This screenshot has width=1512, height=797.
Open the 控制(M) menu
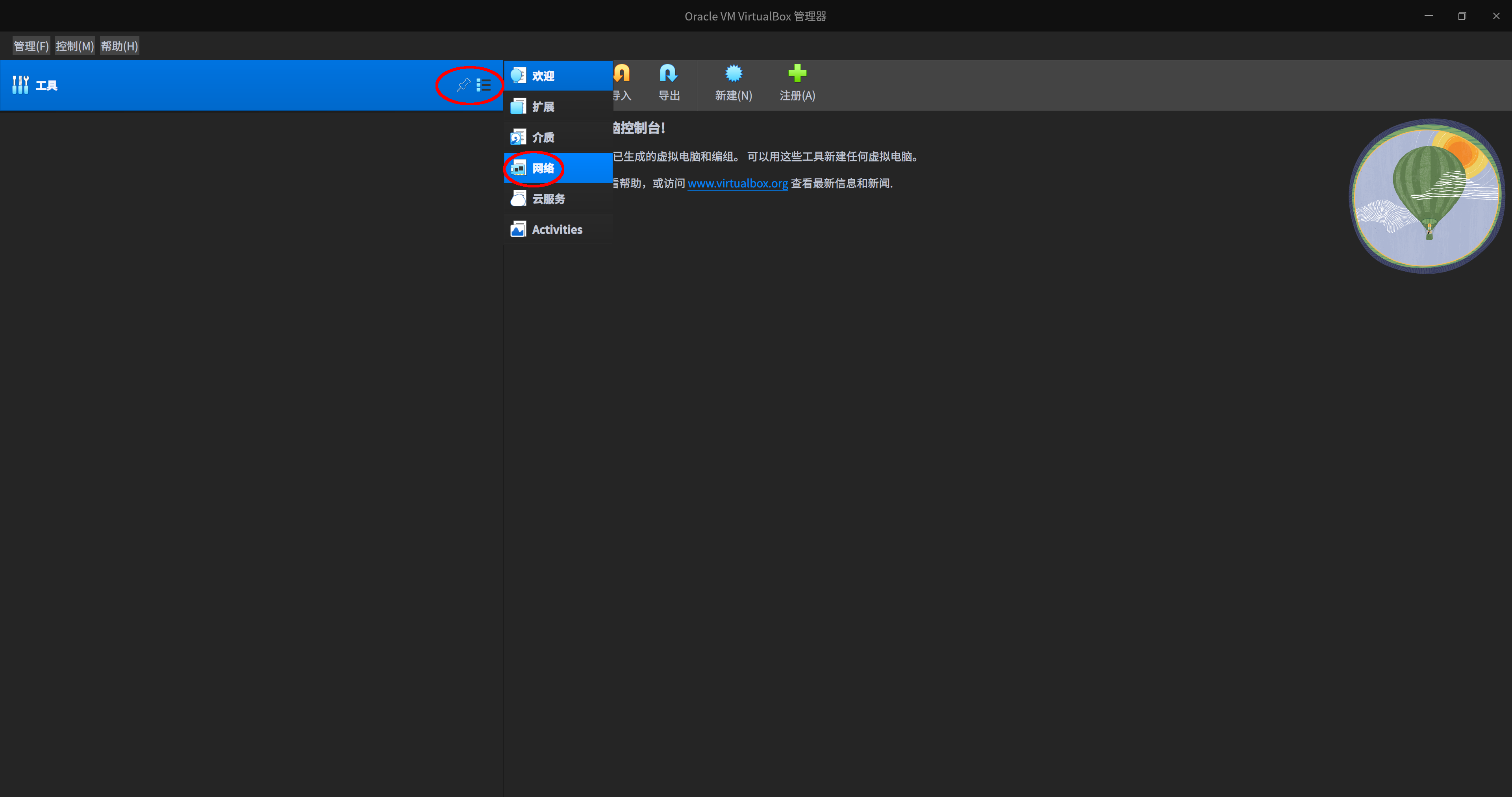point(74,46)
